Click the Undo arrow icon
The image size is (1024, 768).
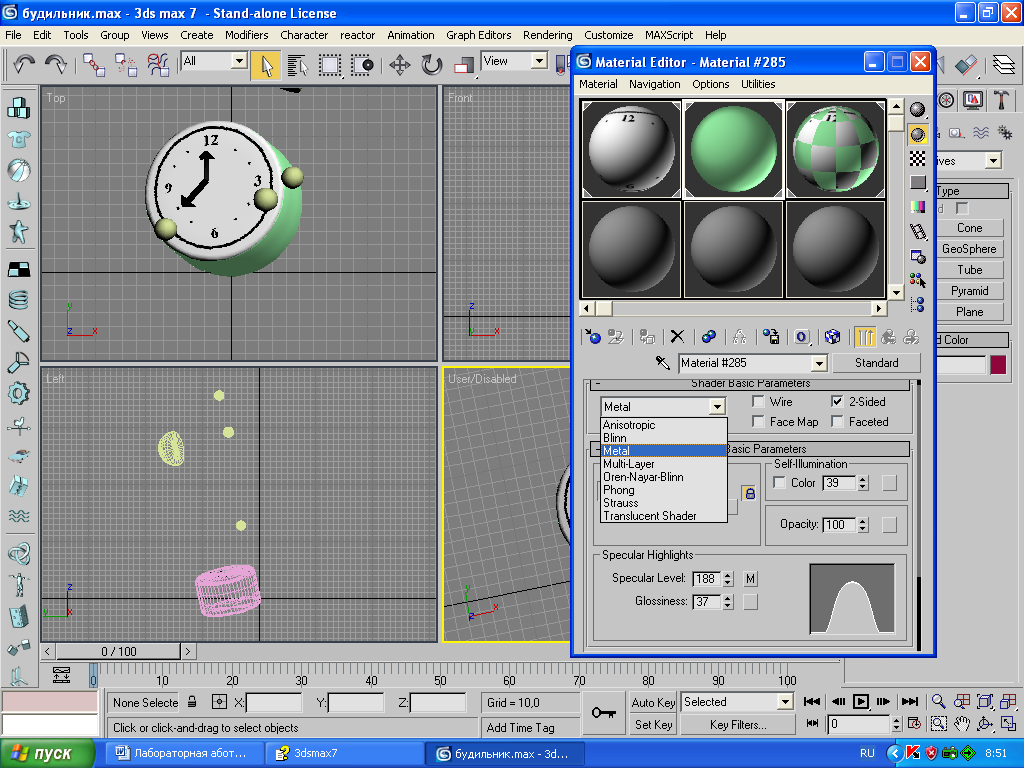point(24,64)
